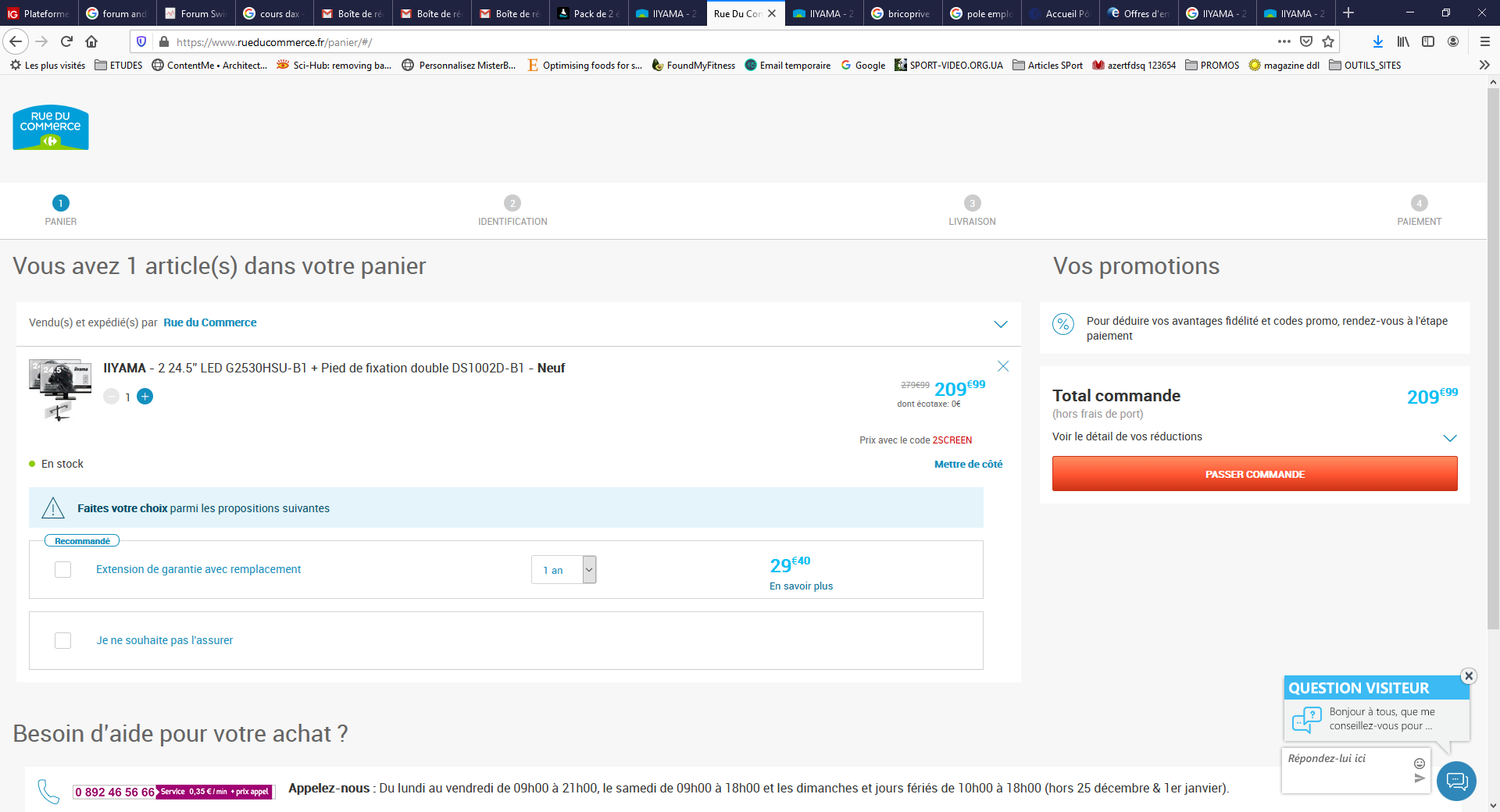This screenshot has height=812, width=1500.
Task: Open emoji picker in reply box
Action: 1420,763
